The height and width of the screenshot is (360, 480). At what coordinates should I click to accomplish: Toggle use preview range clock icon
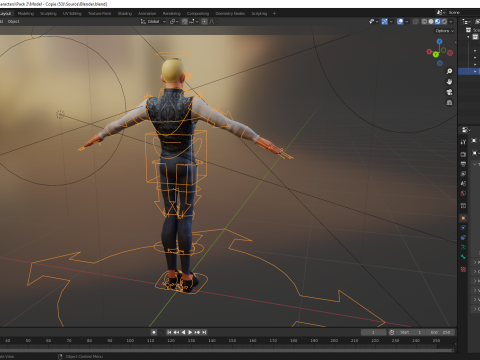pyautogui.click(x=392, y=332)
